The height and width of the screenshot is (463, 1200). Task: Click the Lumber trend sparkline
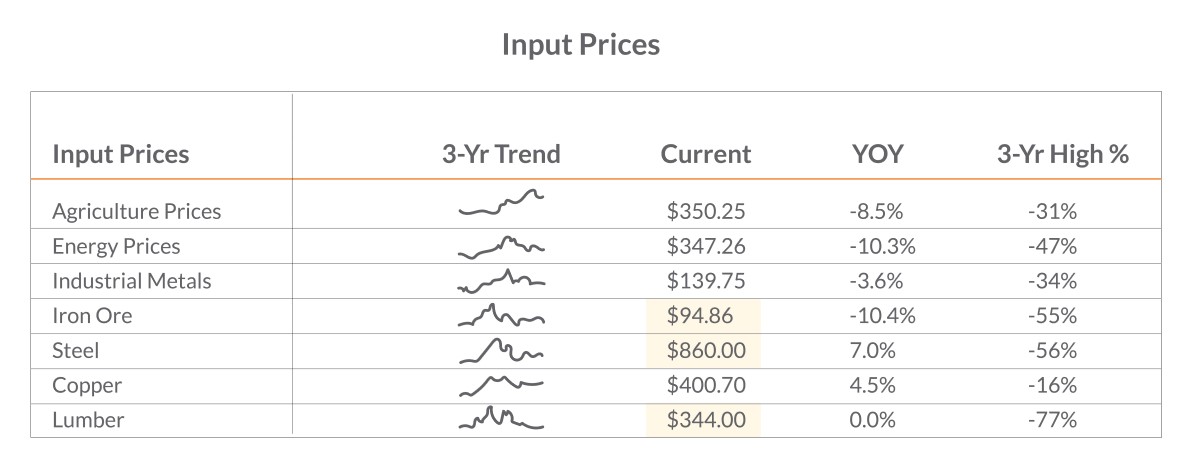pos(501,419)
